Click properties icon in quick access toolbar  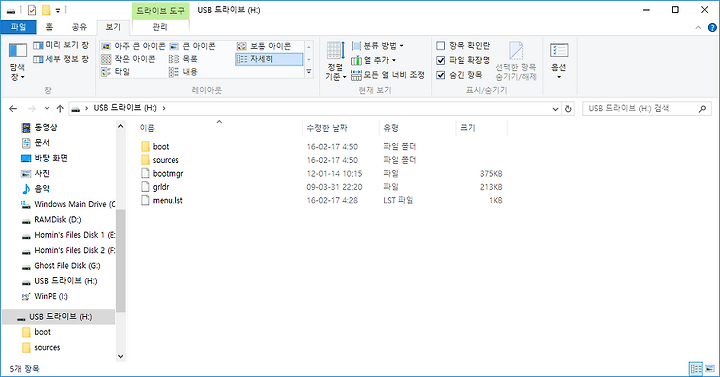click(31, 10)
